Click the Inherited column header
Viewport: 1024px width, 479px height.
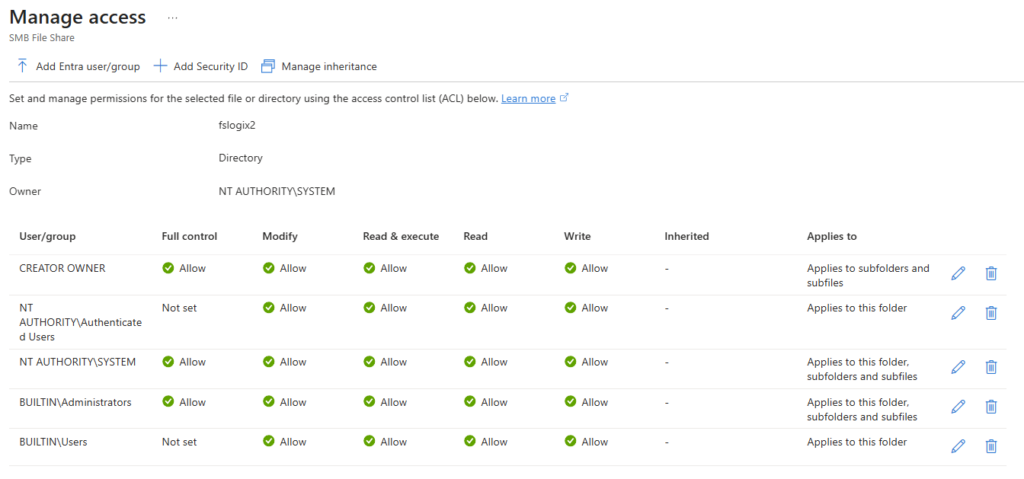coord(686,237)
